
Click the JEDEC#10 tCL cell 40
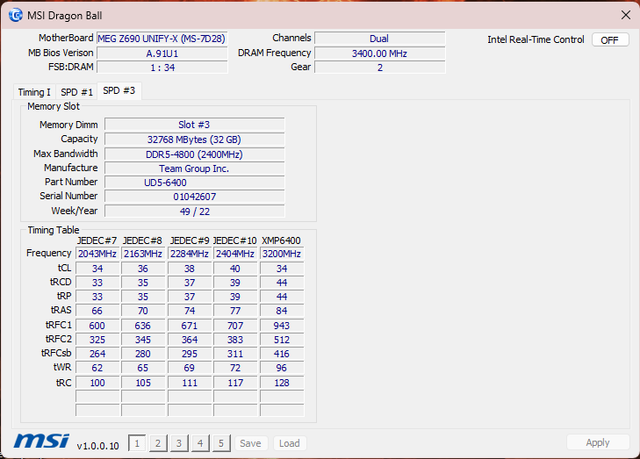click(x=235, y=268)
